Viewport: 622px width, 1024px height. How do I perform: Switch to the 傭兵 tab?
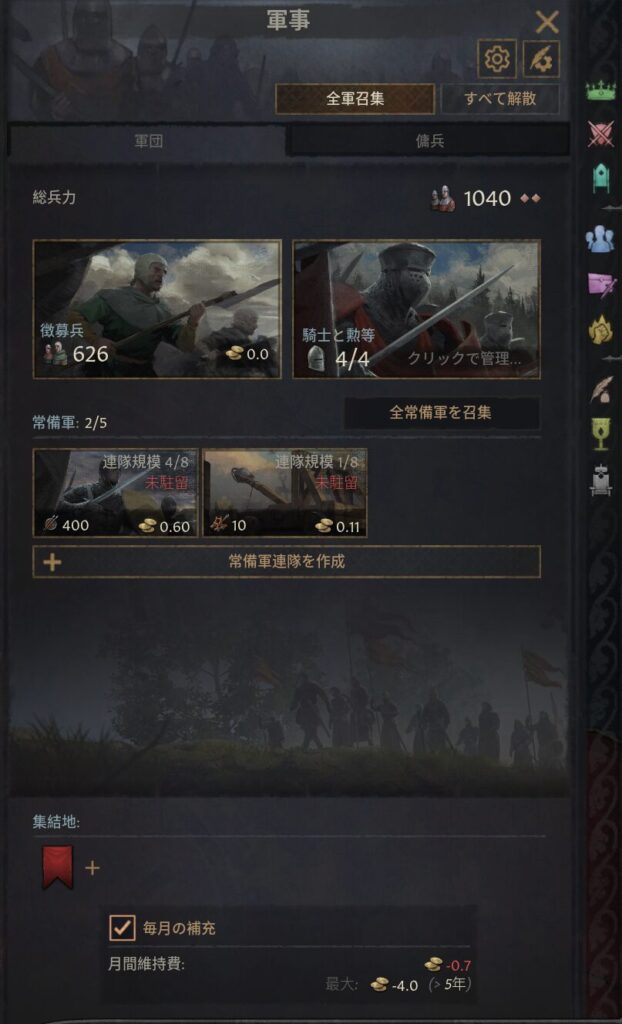point(429,141)
